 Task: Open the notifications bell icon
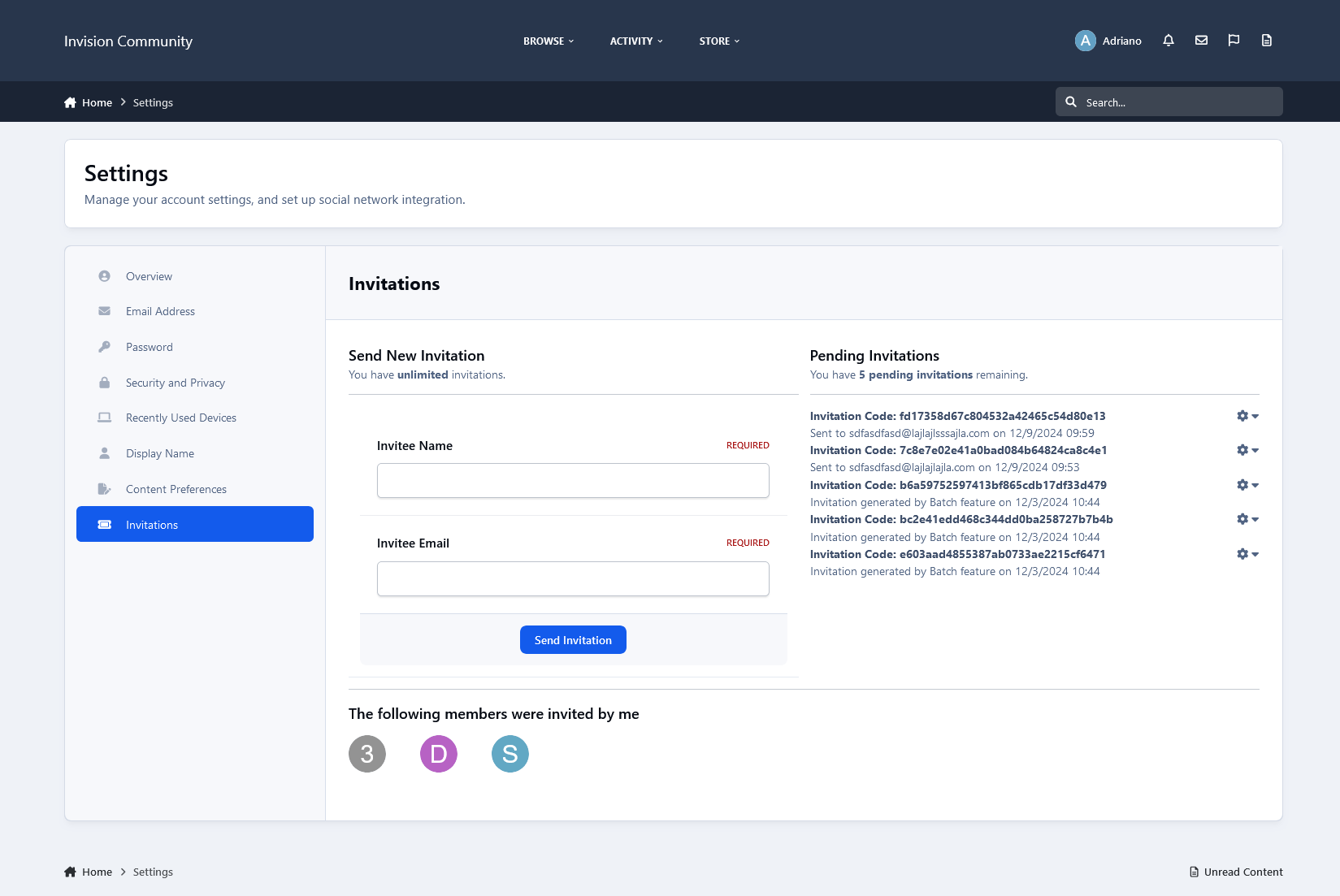pyautogui.click(x=1169, y=40)
